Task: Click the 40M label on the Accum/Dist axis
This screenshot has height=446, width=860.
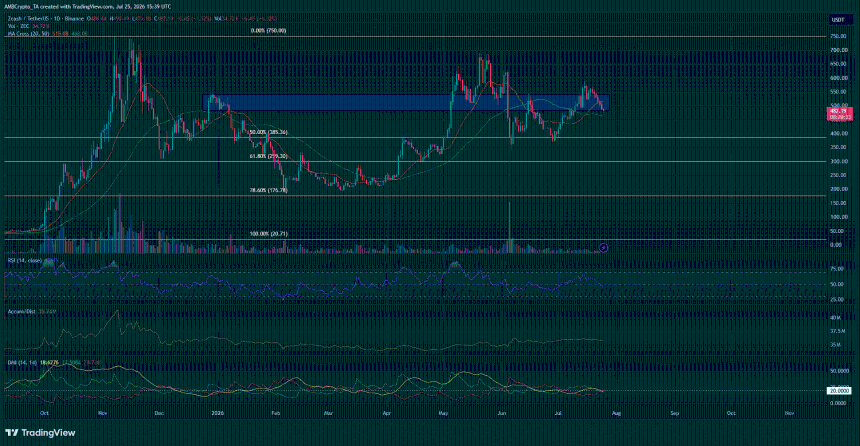Action: 836,318
